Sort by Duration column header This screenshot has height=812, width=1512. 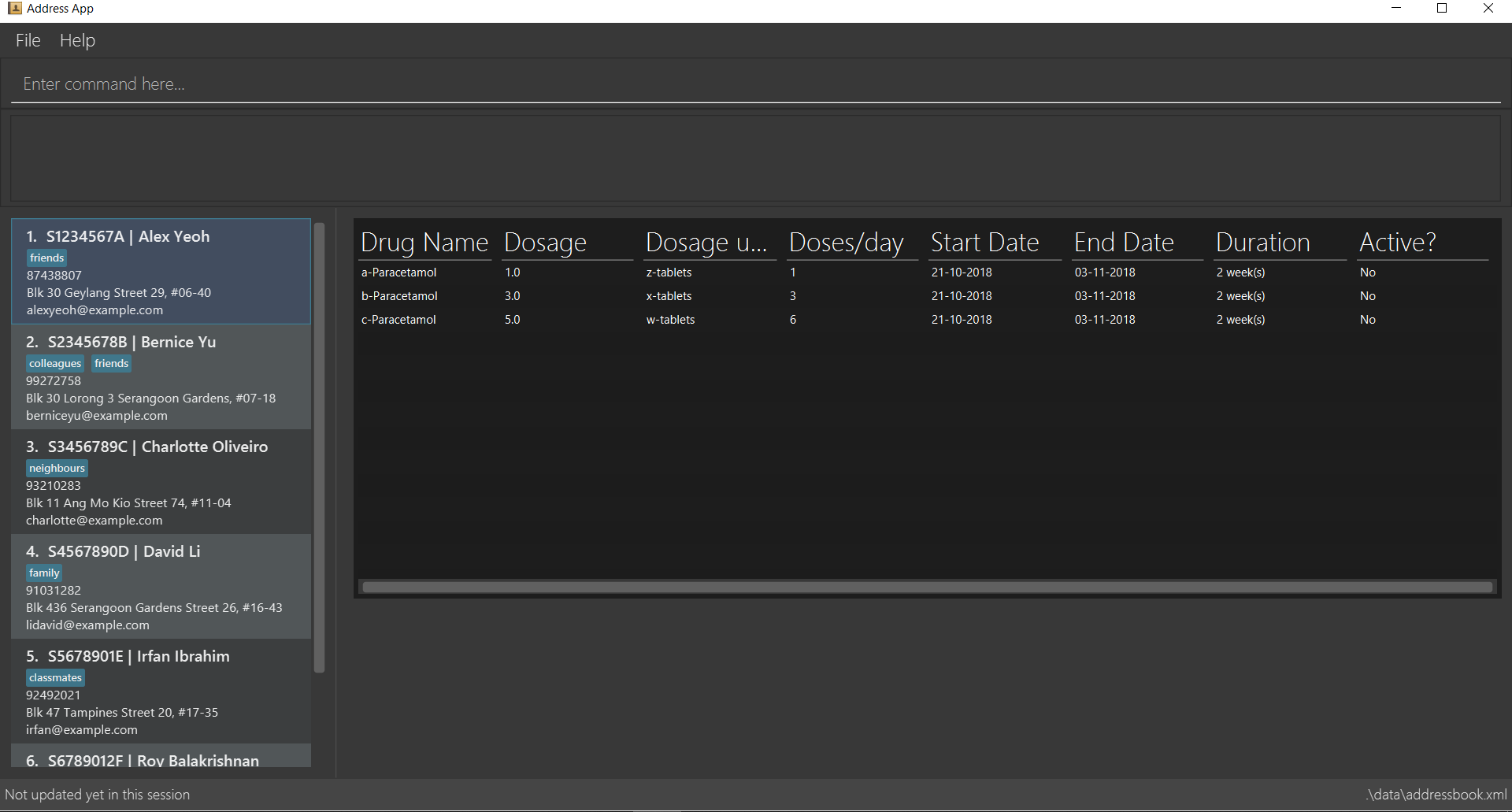pyautogui.click(x=1280, y=243)
